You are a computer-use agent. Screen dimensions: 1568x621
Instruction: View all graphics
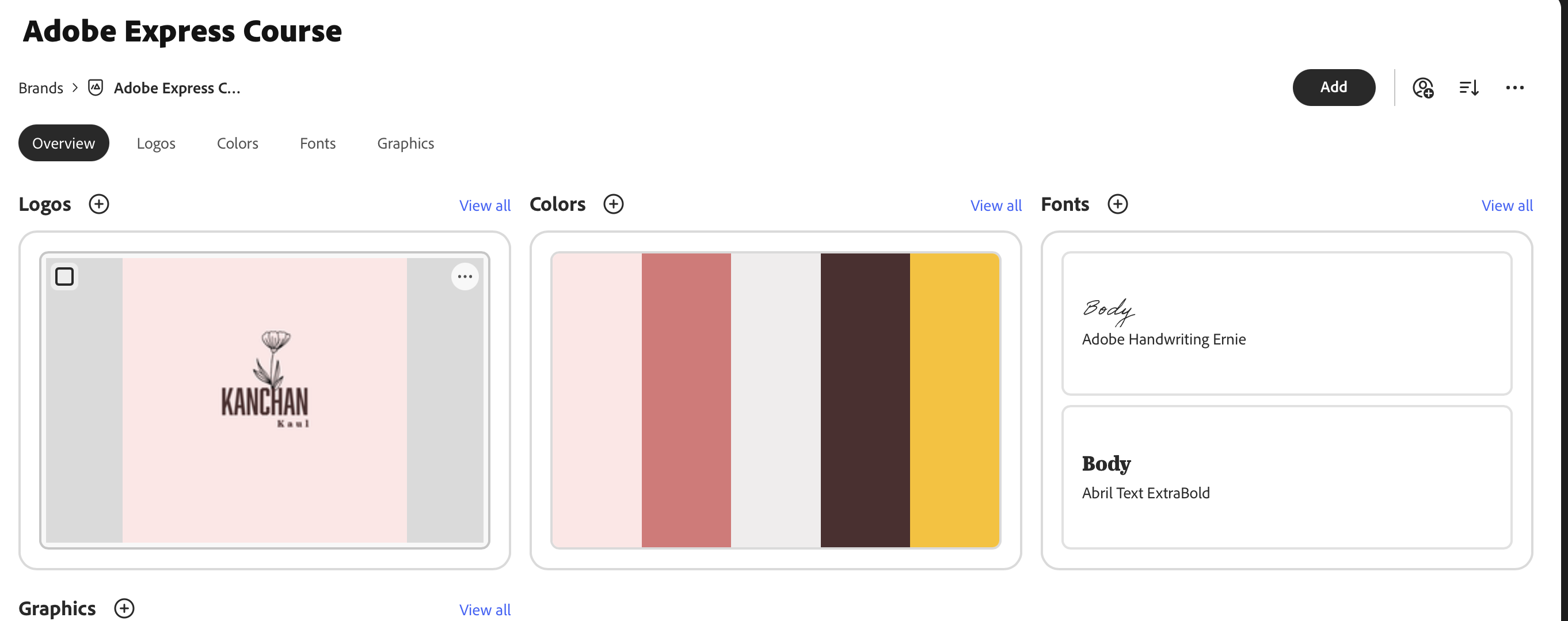click(485, 609)
